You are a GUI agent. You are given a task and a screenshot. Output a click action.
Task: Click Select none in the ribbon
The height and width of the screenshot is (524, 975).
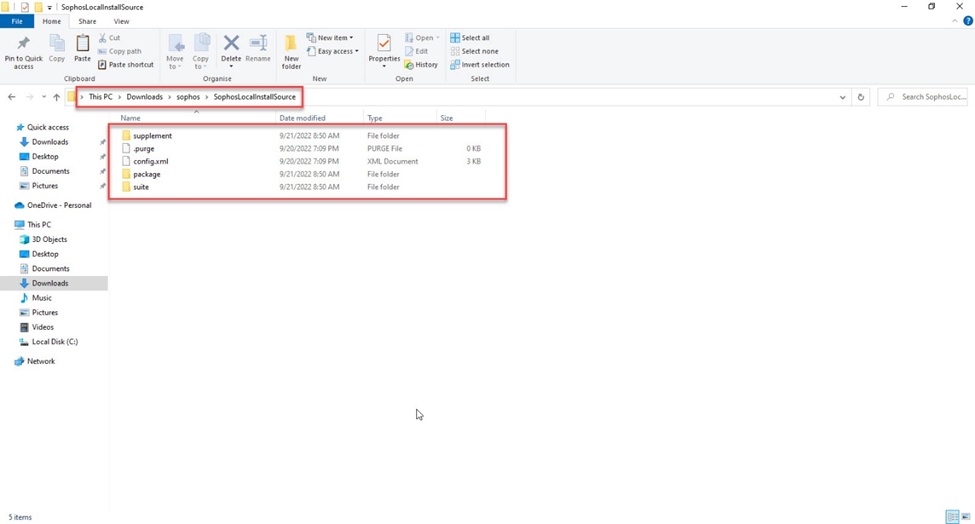(474, 52)
